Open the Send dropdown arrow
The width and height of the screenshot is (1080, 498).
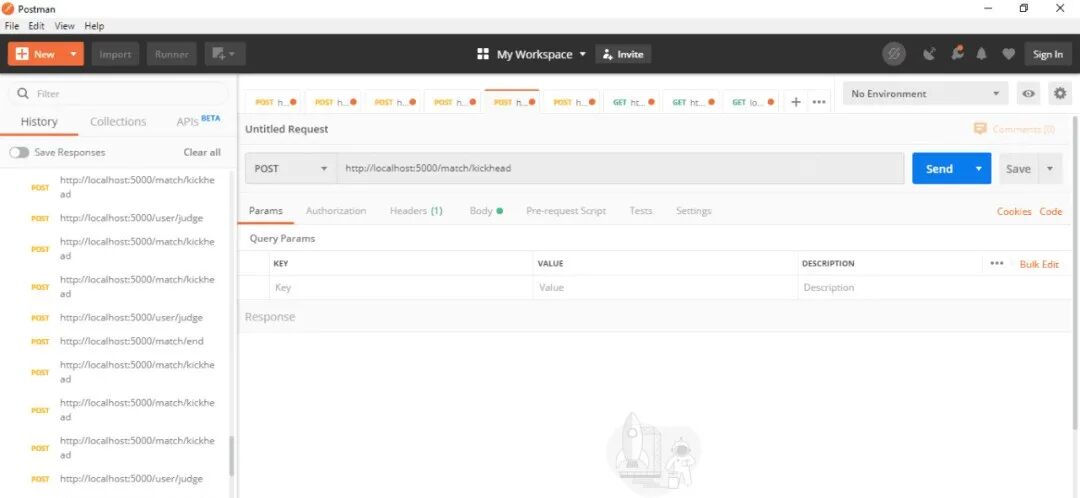coord(978,168)
